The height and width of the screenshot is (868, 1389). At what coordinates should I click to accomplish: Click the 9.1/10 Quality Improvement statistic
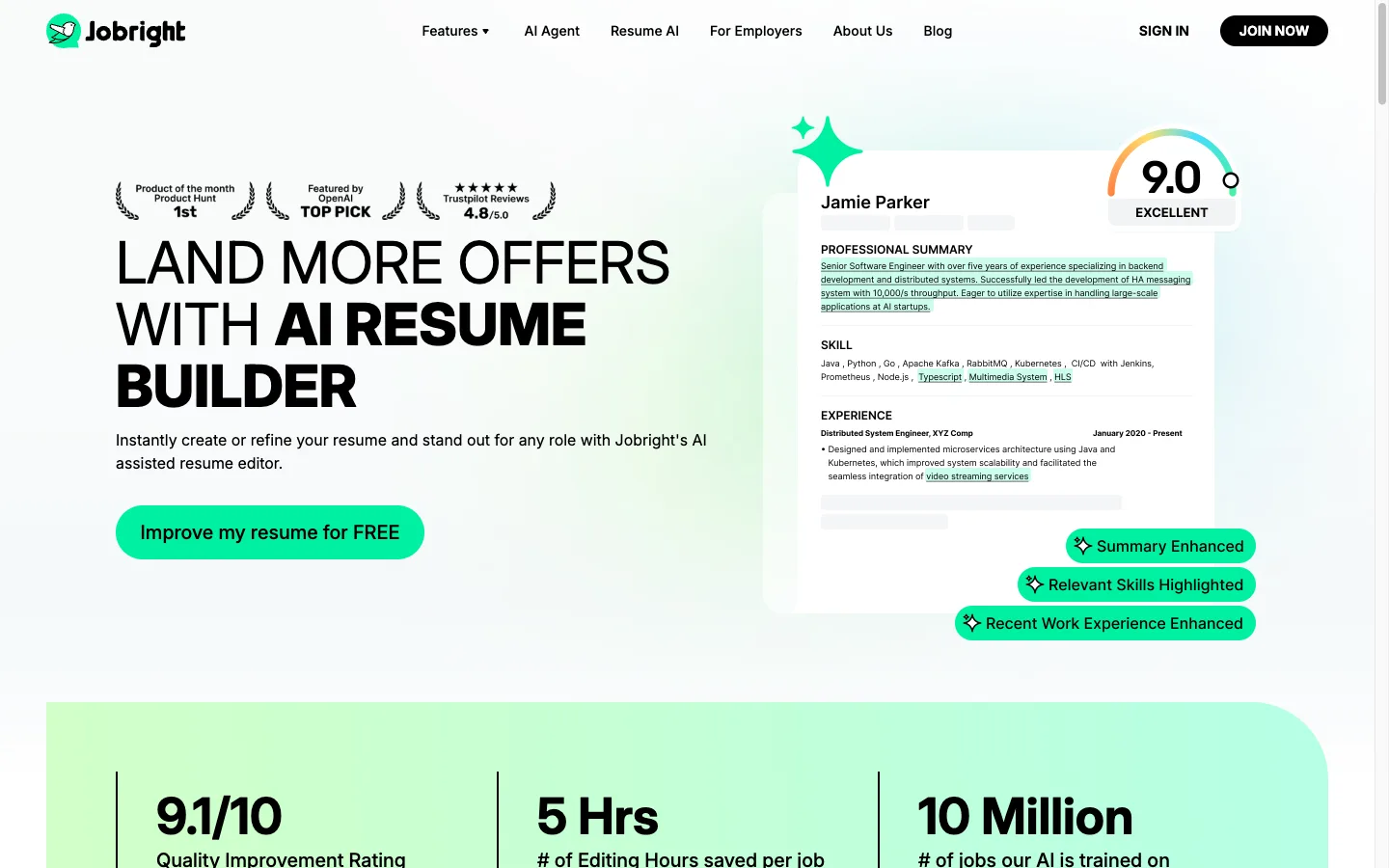pyautogui.click(x=281, y=829)
